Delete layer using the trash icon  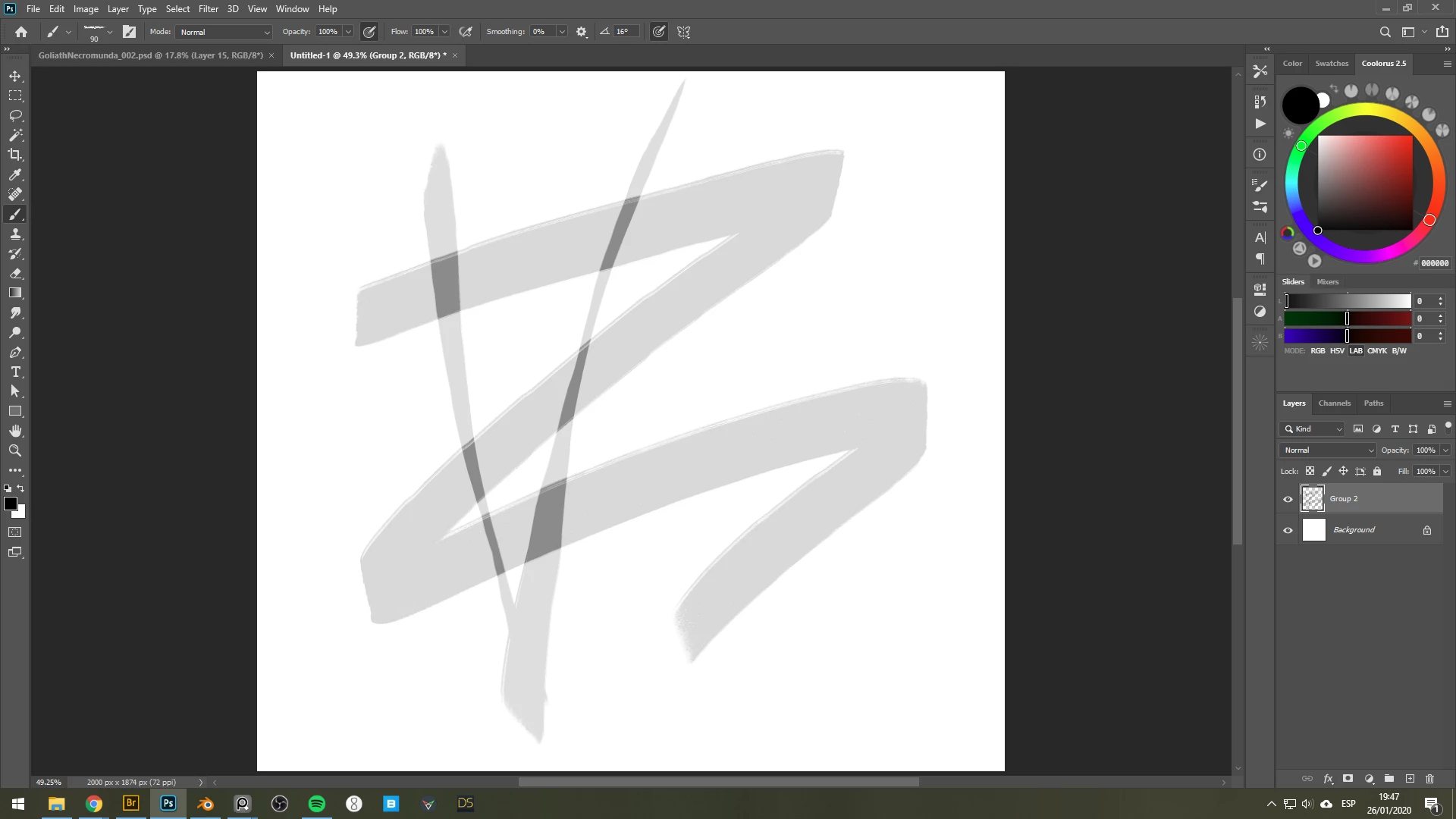pyautogui.click(x=1429, y=779)
